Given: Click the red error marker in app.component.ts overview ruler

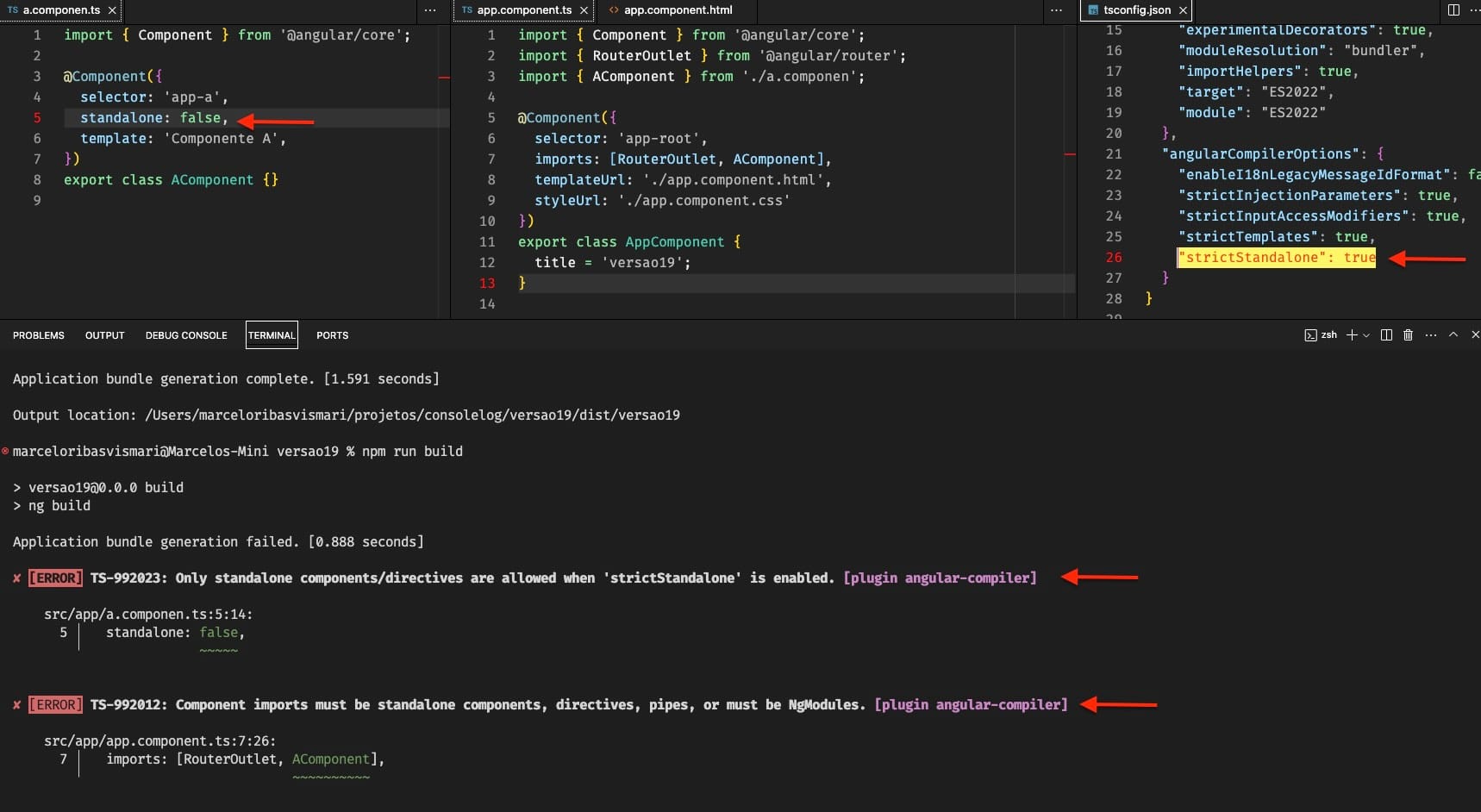Looking at the screenshot, I should (1070, 154).
